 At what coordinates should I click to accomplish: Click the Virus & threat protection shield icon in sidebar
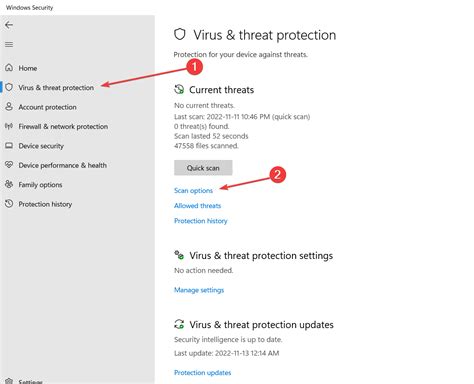click(x=9, y=87)
